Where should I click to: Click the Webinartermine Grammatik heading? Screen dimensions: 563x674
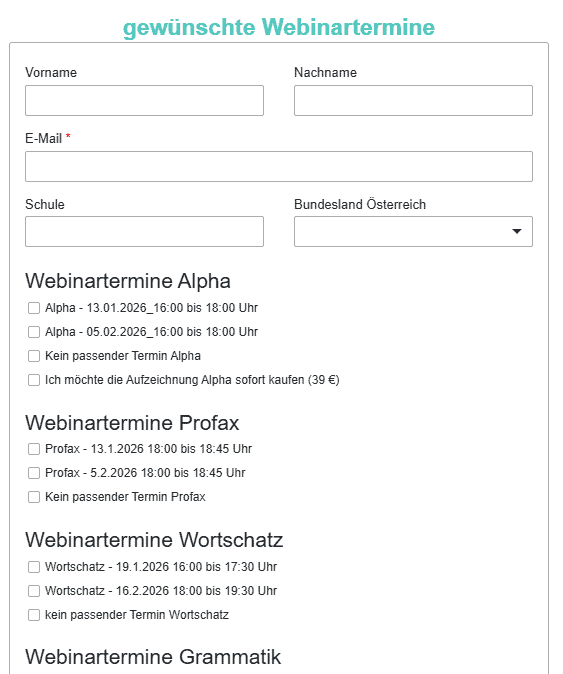click(153, 657)
